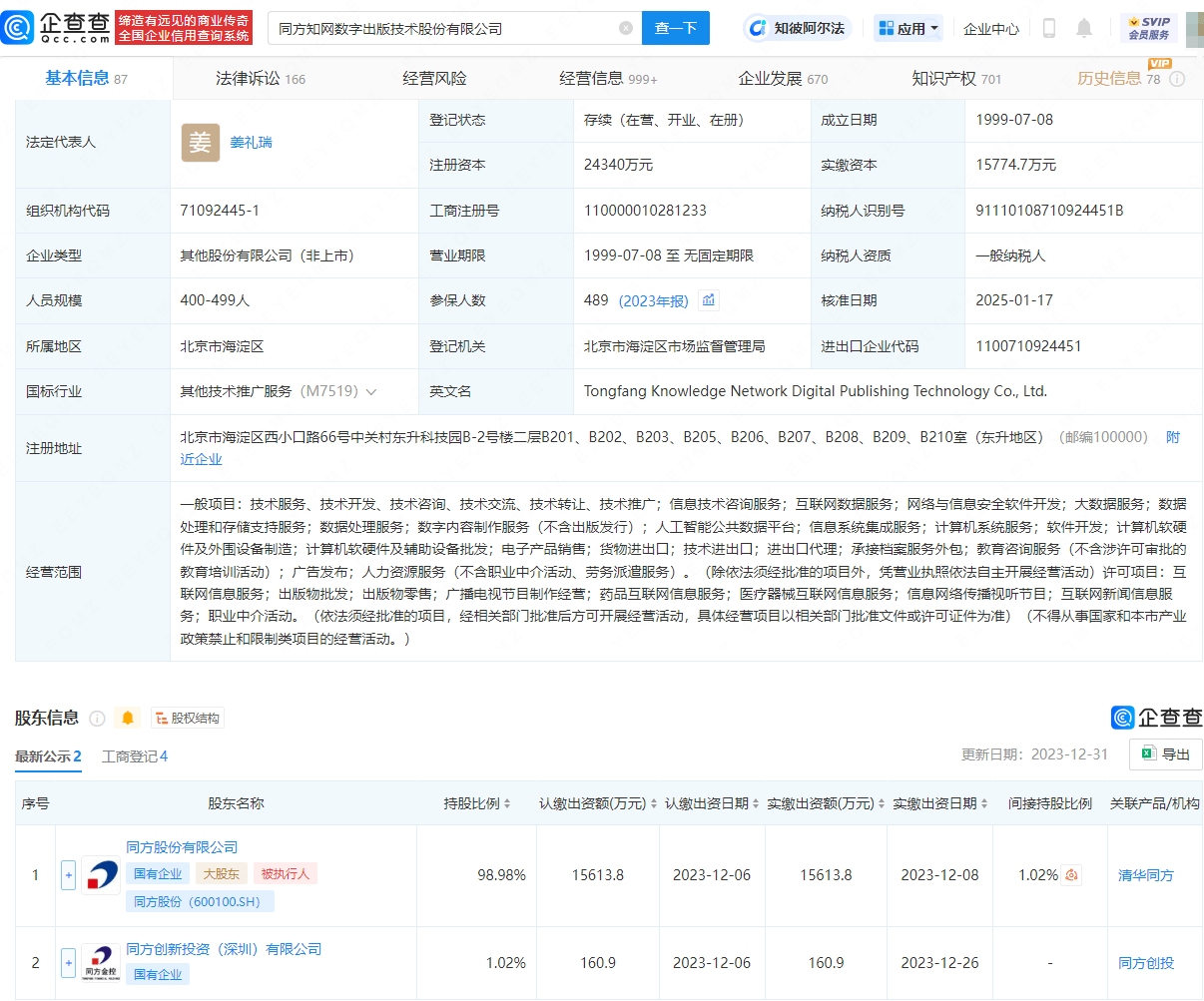Viewport: 1204px width, 1001px height.
Task: Select the 98.98% shareholding value
Action: click(x=501, y=875)
